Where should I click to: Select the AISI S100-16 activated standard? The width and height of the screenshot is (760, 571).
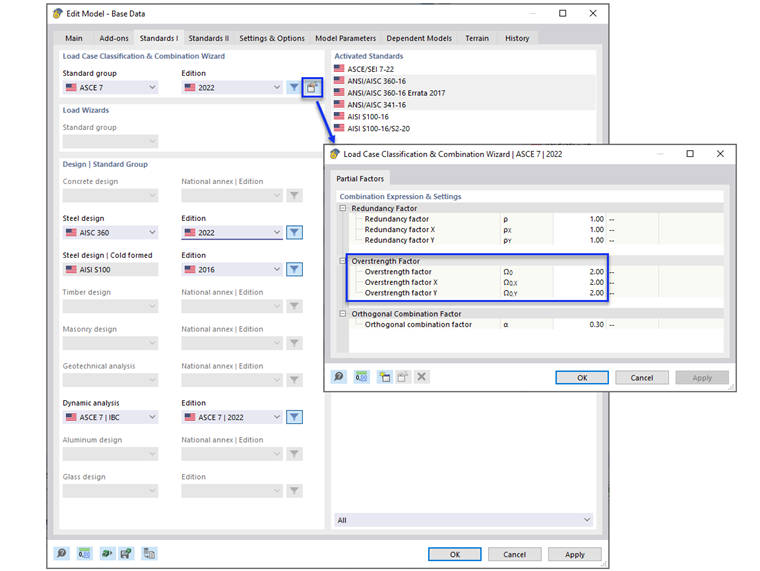coord(463,117)
